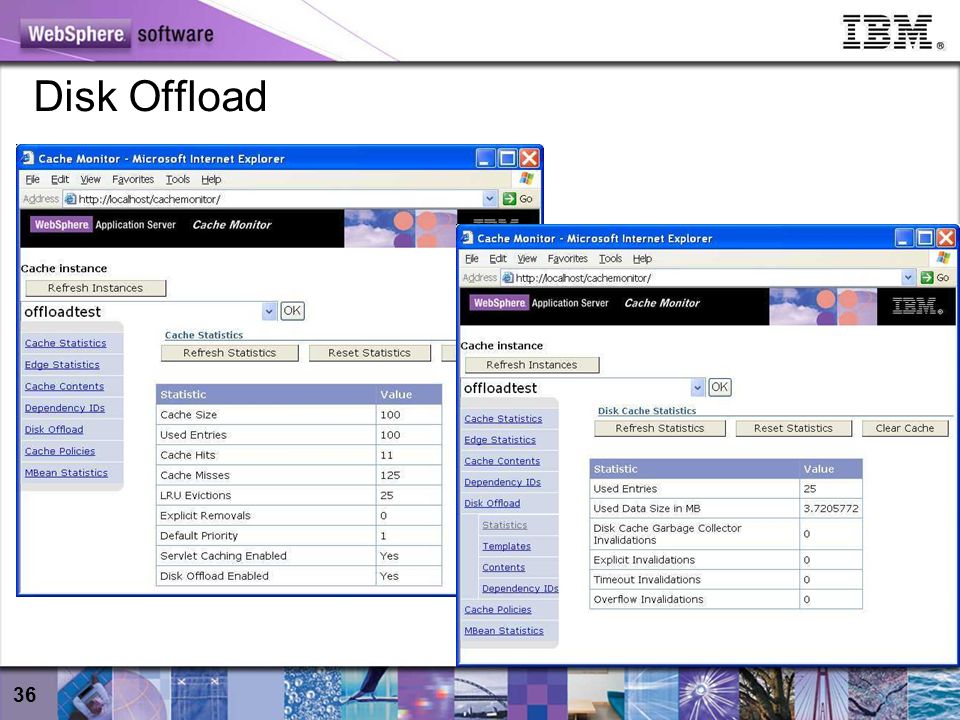Open Contents sublink under Disk Offload

click(x=503, y=568)
